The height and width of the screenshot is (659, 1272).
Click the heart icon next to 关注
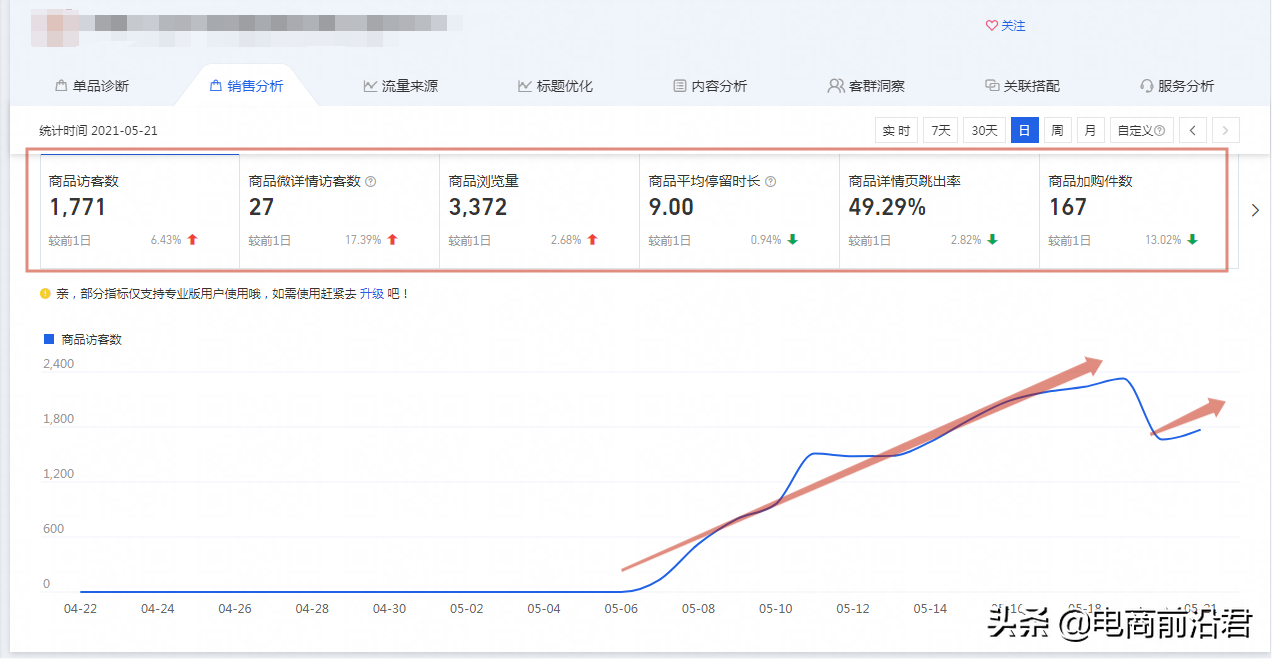(990, 26)
